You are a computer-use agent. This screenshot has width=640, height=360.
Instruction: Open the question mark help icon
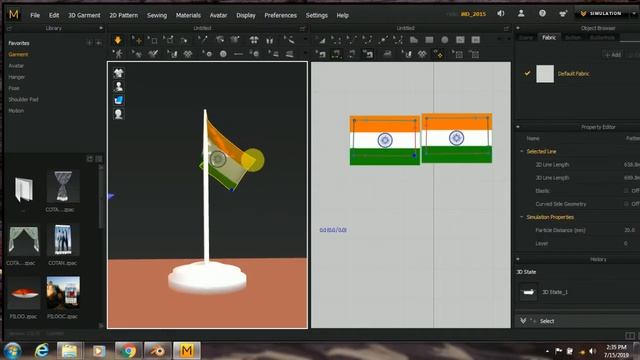click(x=542, y=13)
